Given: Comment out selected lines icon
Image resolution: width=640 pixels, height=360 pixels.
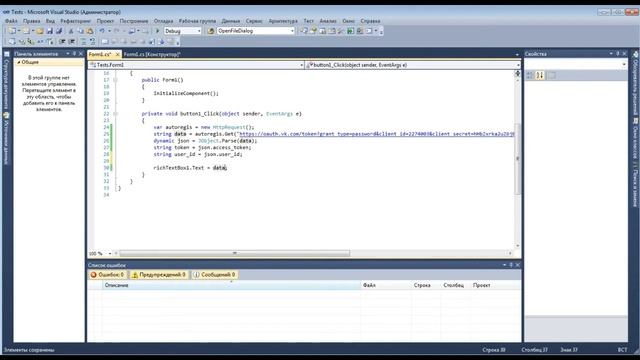Looking at the screenshot, I should click(83, 42).
